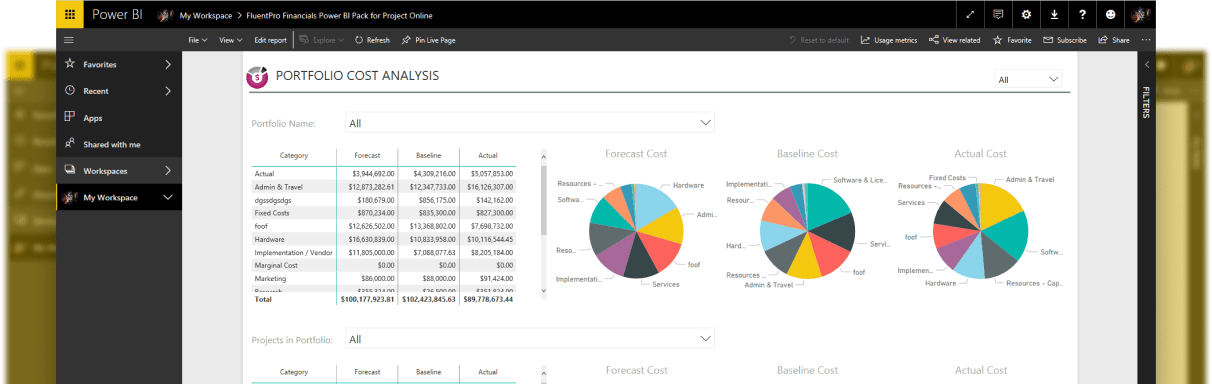This screenshot has width=1212, height=384.
Task: Click the download arrow icon
Action: tap(1054, 15)
